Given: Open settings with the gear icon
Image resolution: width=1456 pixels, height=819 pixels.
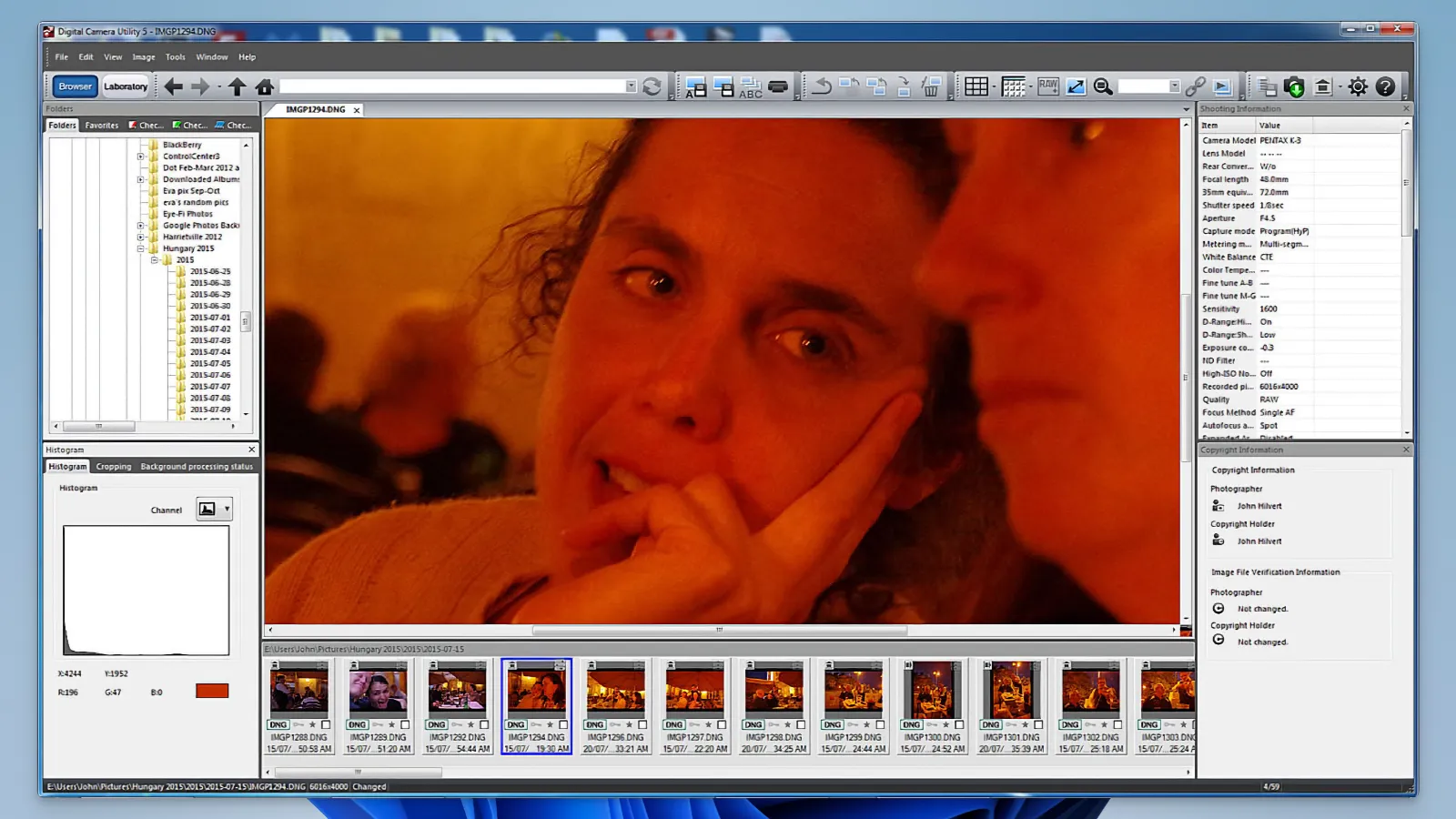Looking at the screenshot, I should tap(1358, 87).
